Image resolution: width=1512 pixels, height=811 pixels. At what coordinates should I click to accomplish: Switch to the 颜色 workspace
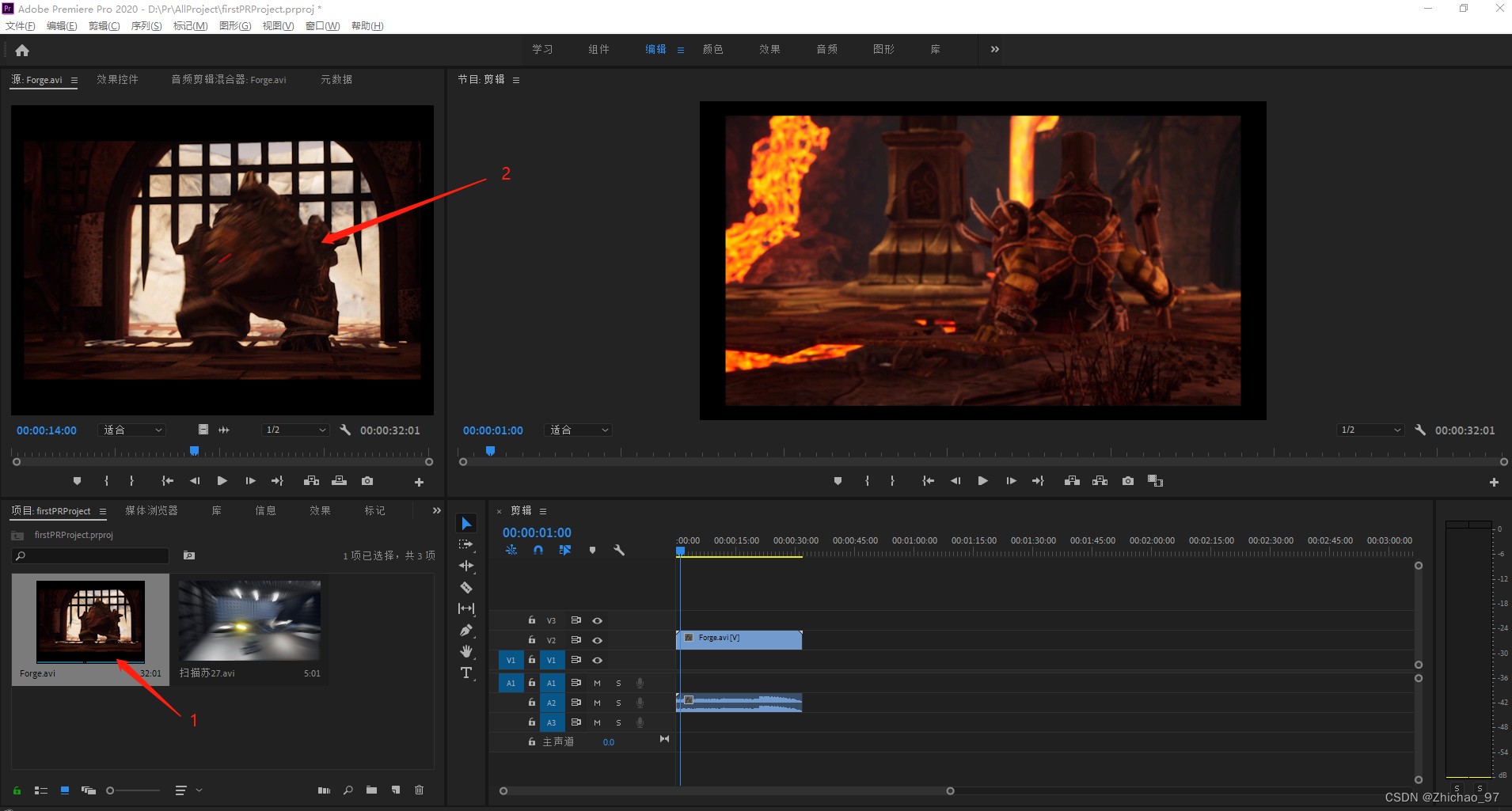tap(712, 49)
